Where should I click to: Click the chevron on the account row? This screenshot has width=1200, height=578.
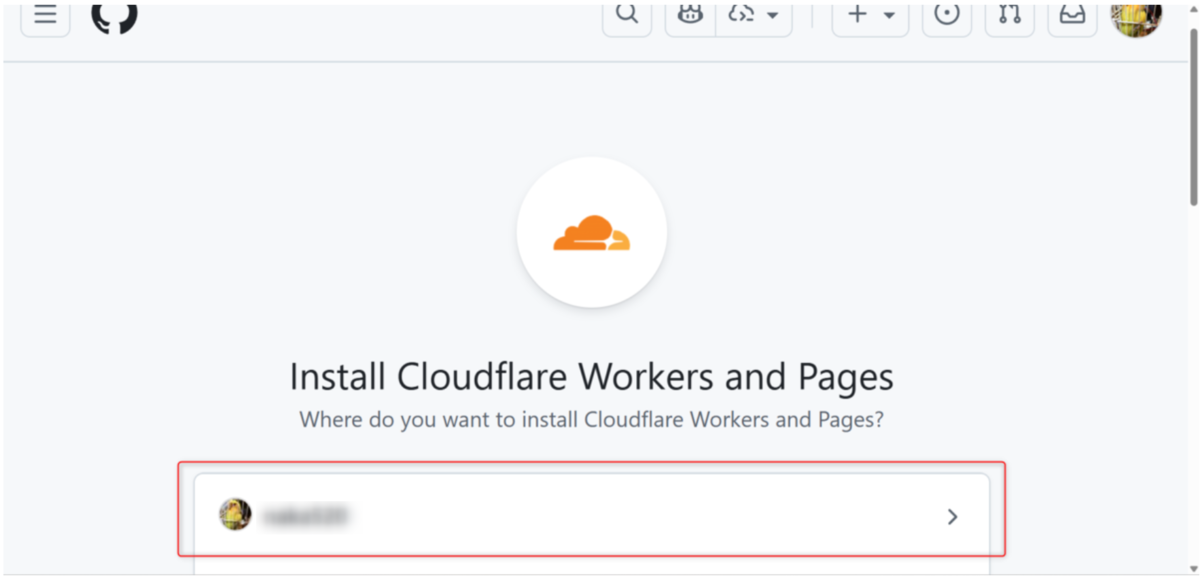(x=952, y=516)
